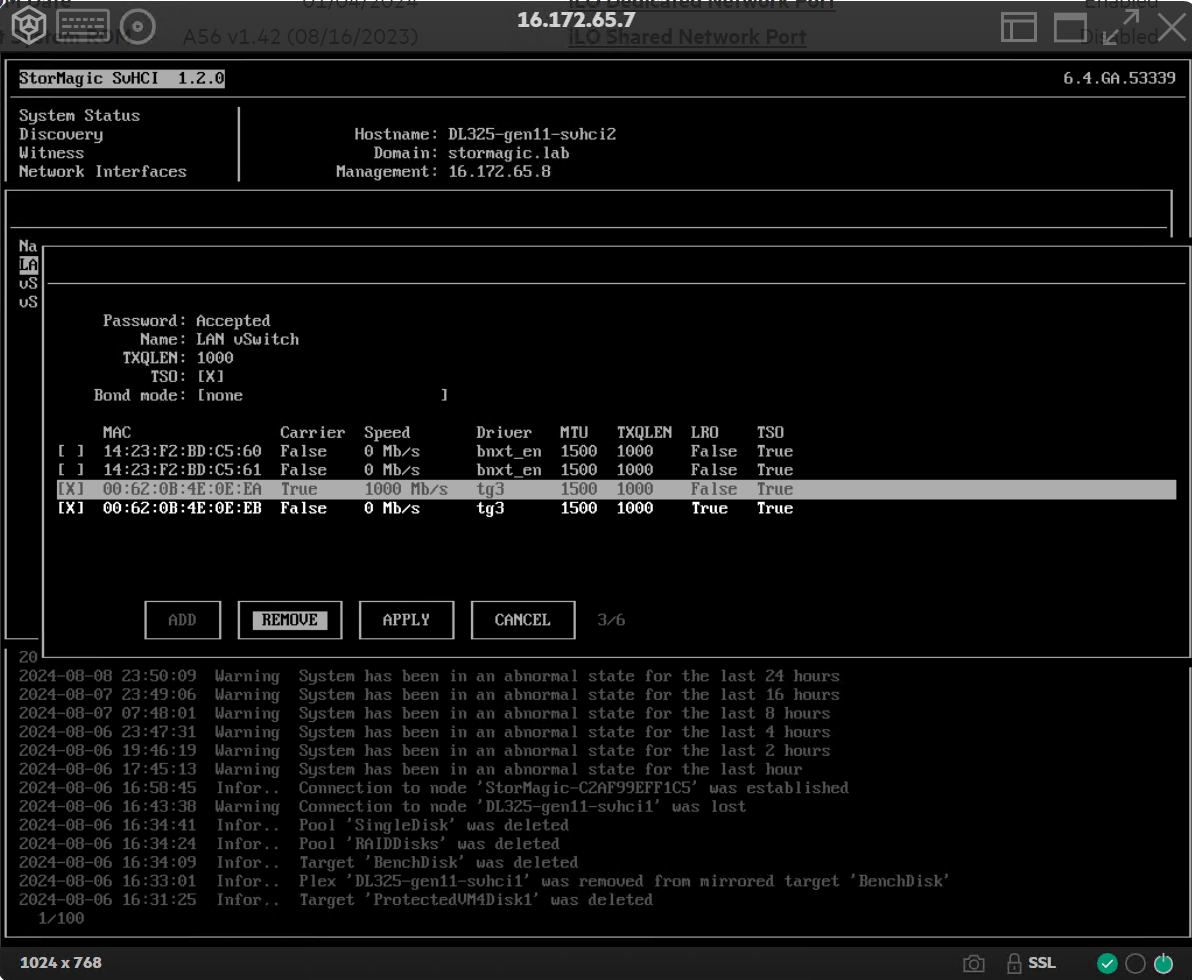Click the Driver column header
The image size is (1192, 980).
[504, 433]
